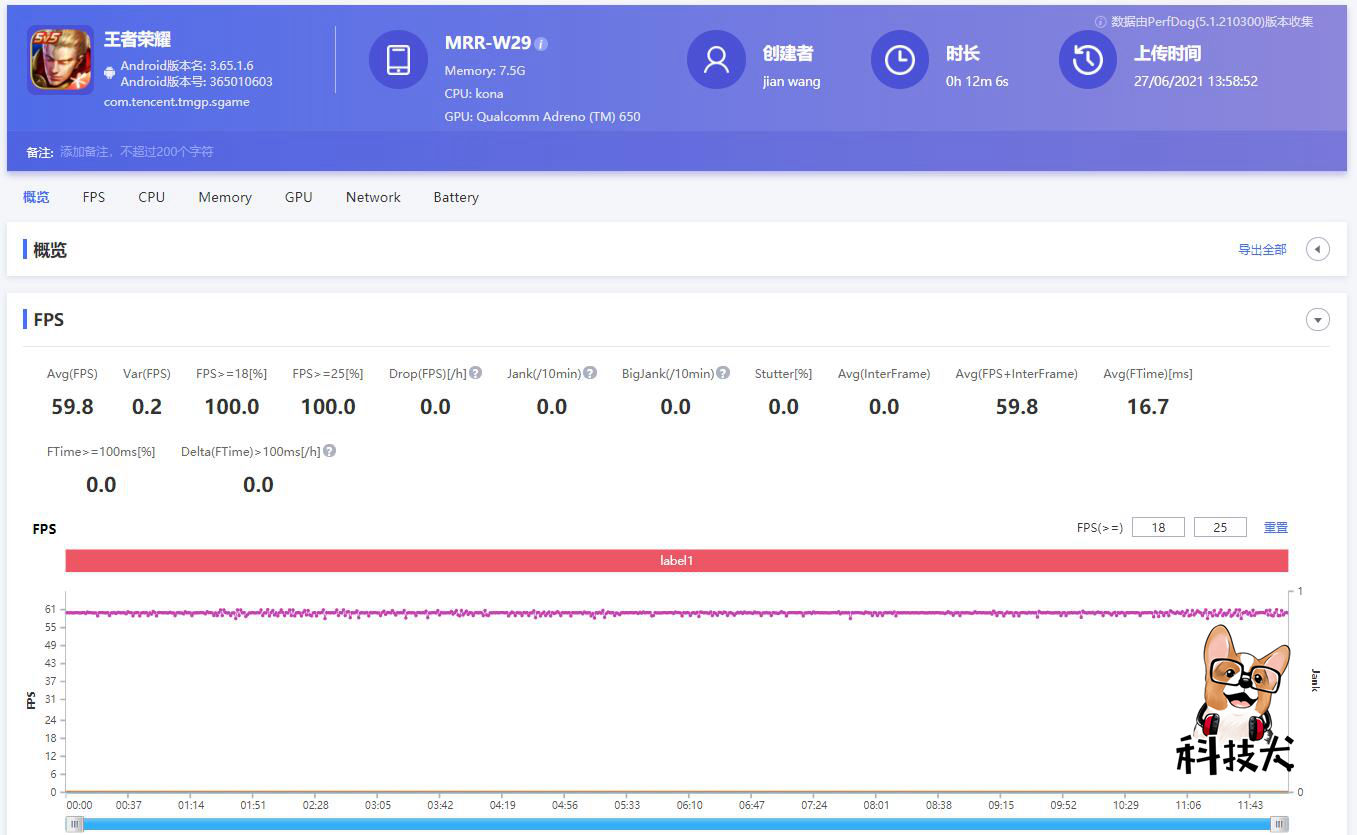Click the 重置 reset link
Image resolution: width=1357 pixels, height=835 pixels.
click(x=1276, y=526)
